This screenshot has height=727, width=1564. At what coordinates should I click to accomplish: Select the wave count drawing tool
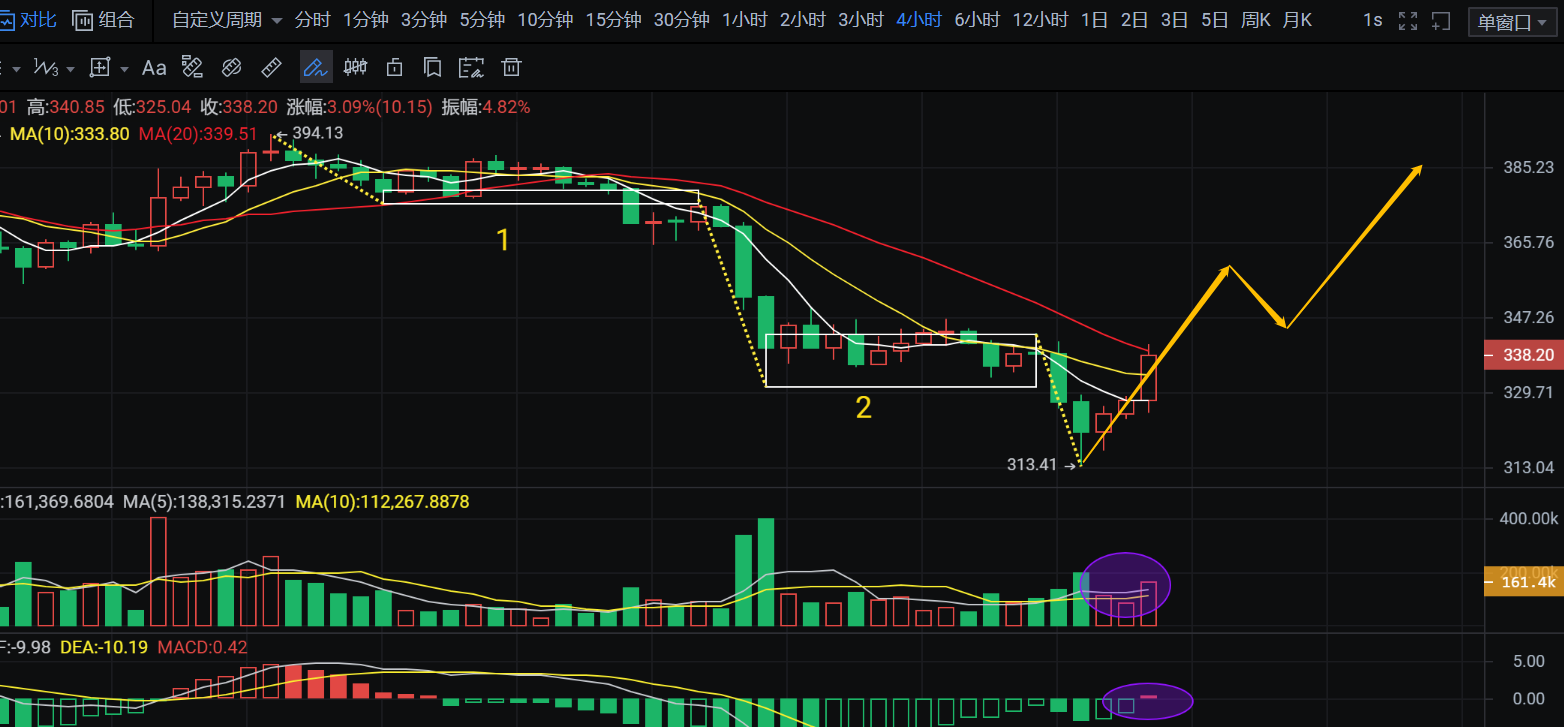point(46,68)
